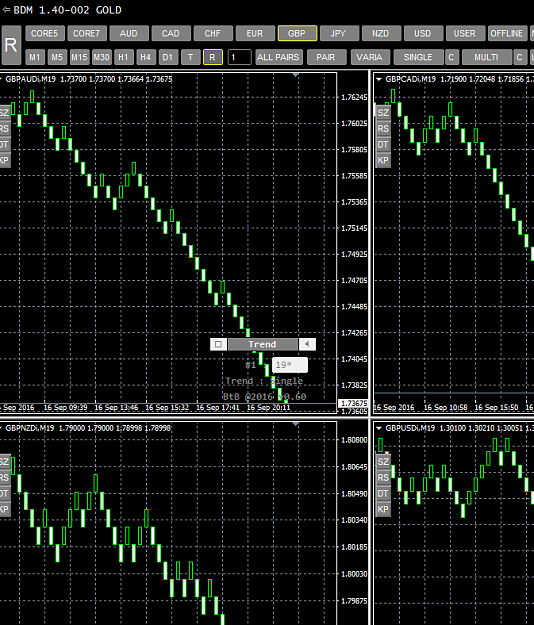Click DT button on GBPNZD chart
Image resolution: width=534 pixels, height=625 pixels.
[x=5, y=494]
